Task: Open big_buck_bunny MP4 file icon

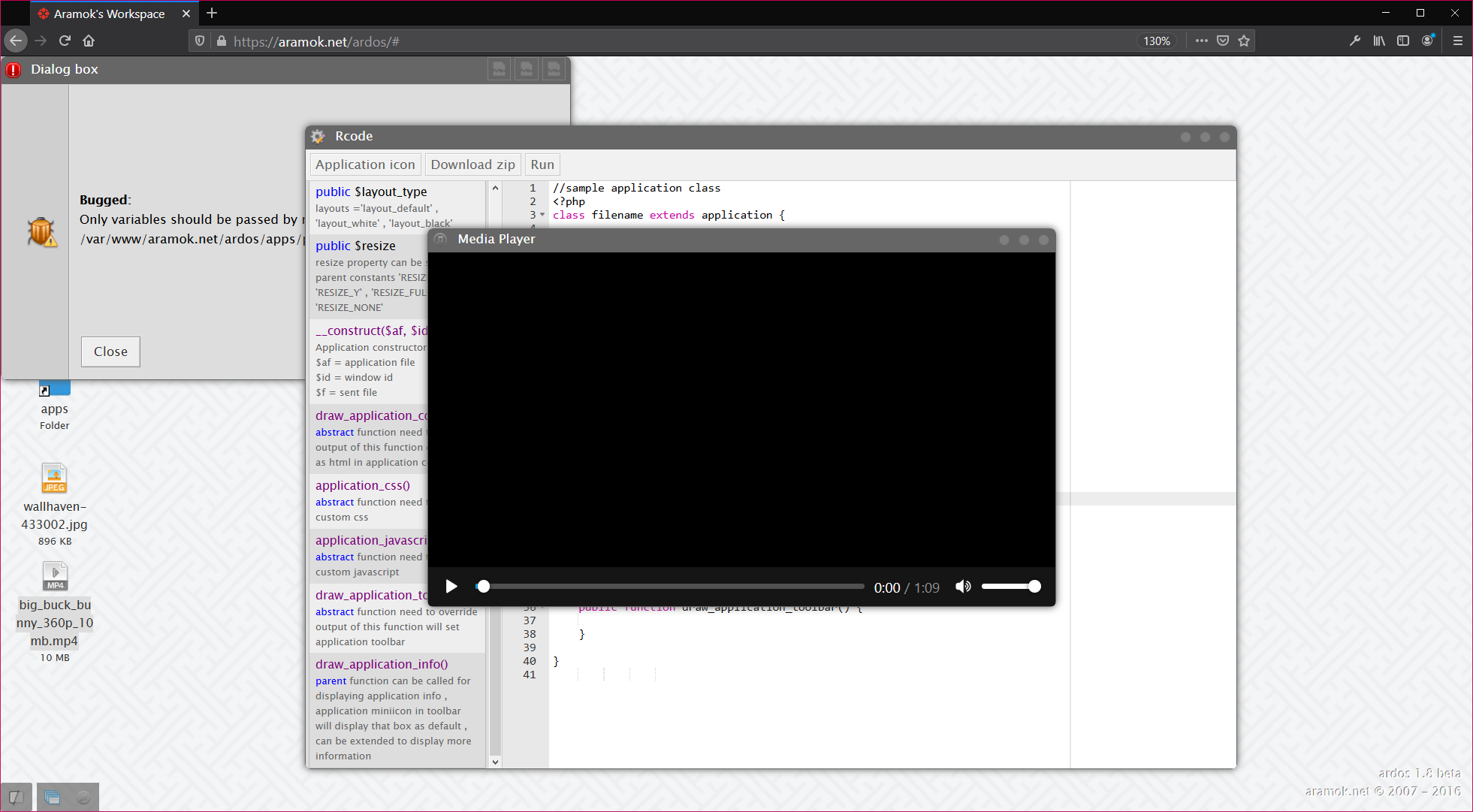Action: 55,576
